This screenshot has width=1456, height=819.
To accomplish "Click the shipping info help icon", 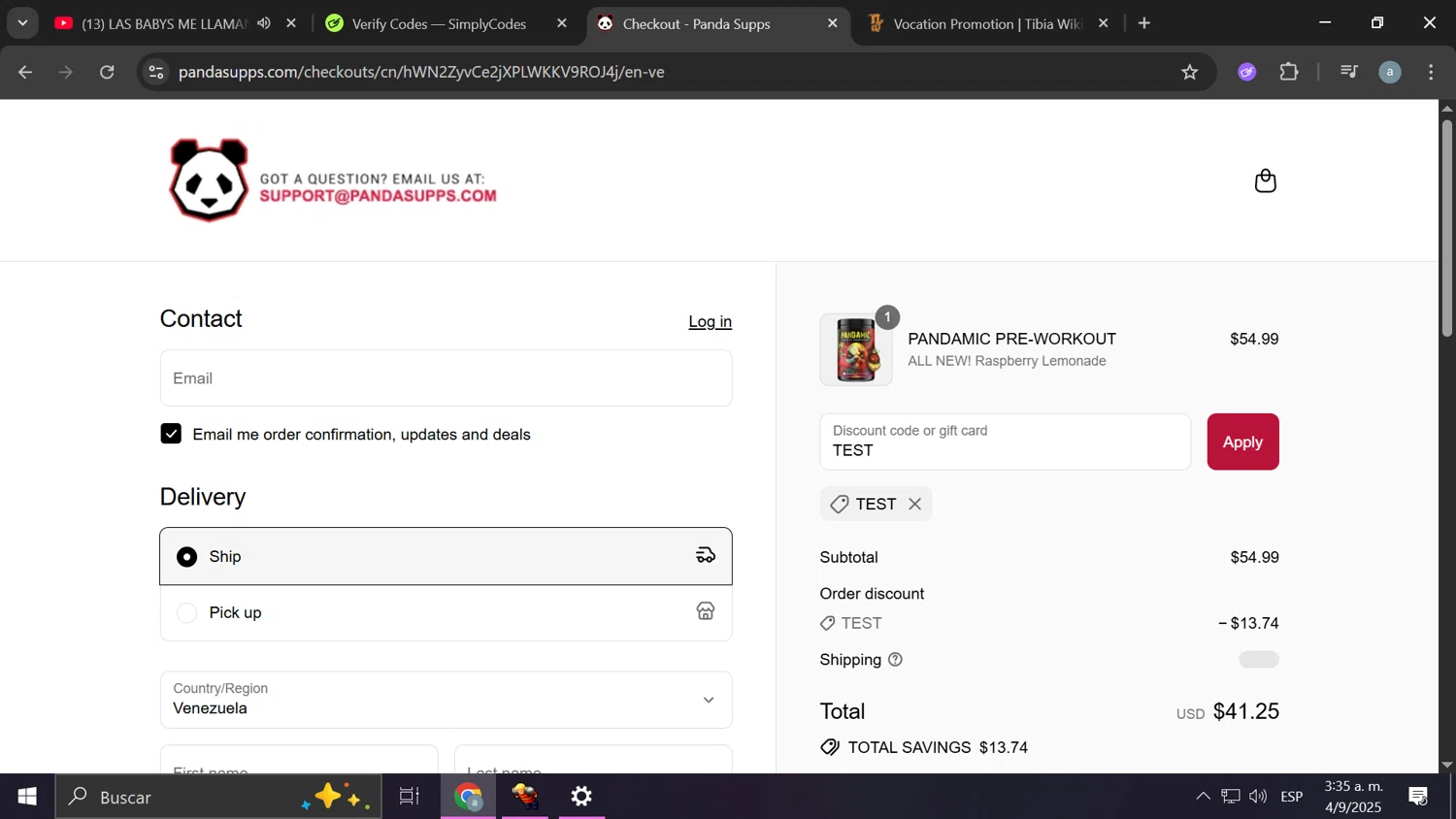I will click(895, 660).
